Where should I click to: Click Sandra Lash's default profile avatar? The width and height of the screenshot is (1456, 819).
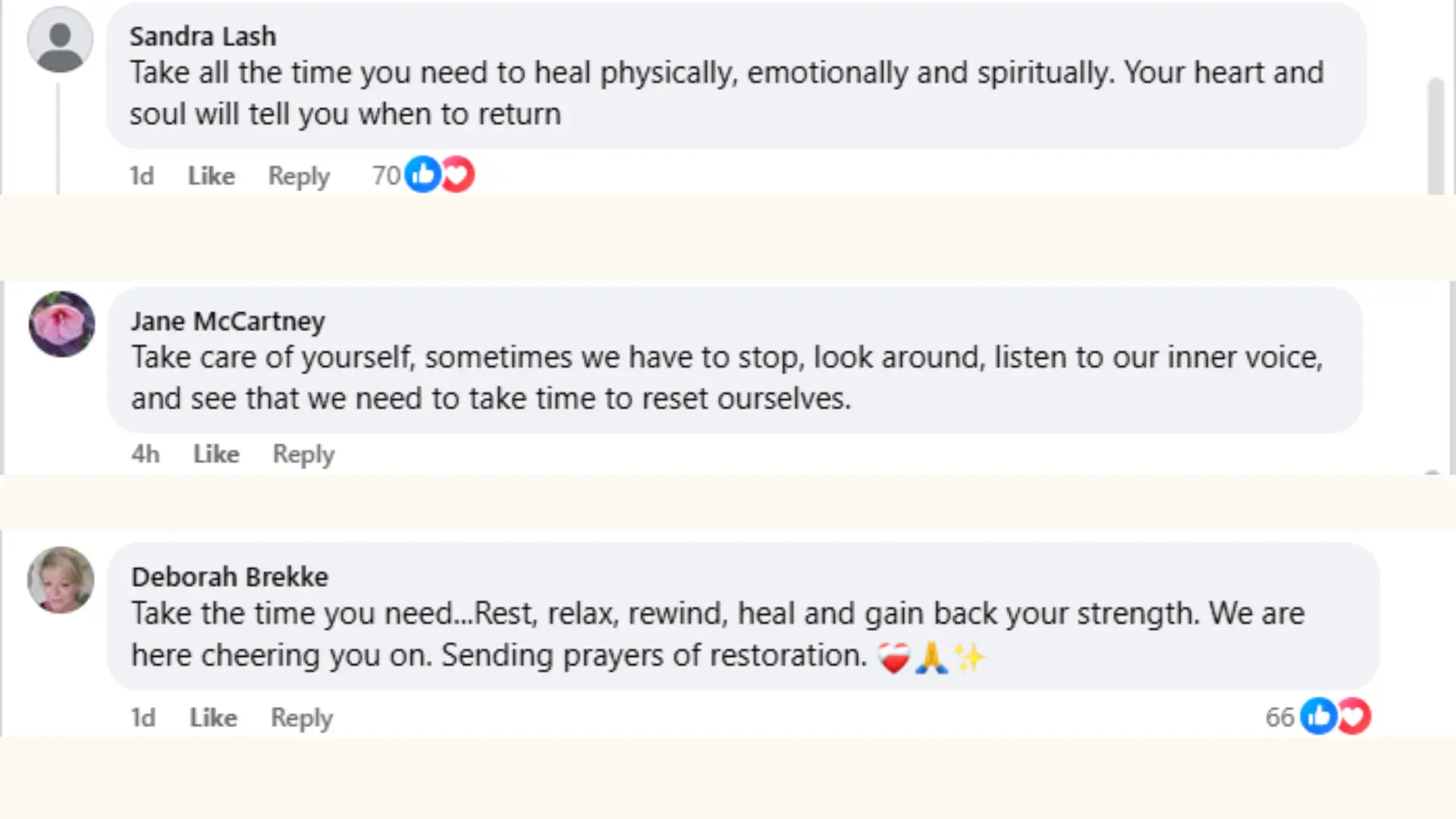tap(60, 40)
